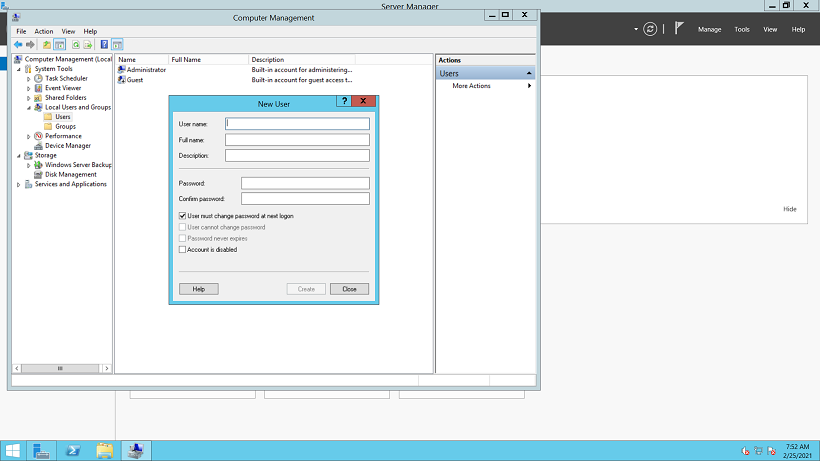820x461 pixels.
Task: Click the Device Manager icon
Action: click(38, 146)
